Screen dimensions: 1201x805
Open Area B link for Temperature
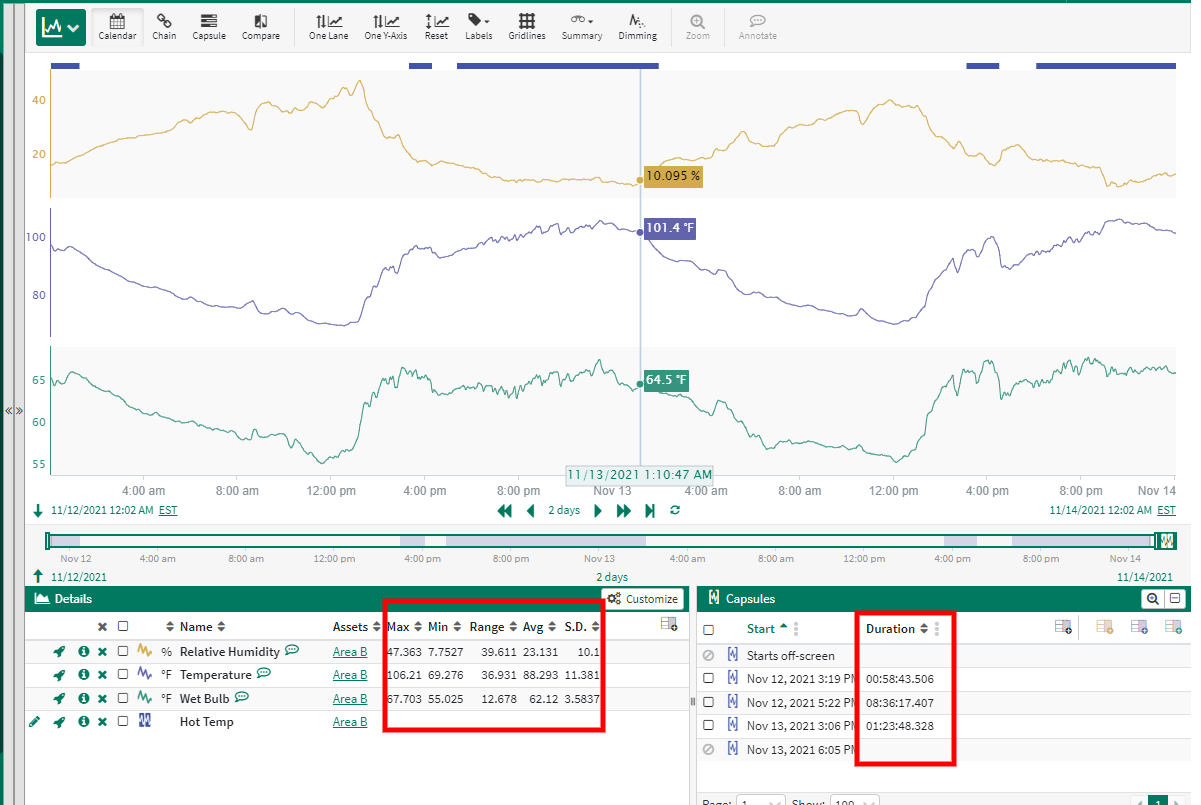point(350,675)
